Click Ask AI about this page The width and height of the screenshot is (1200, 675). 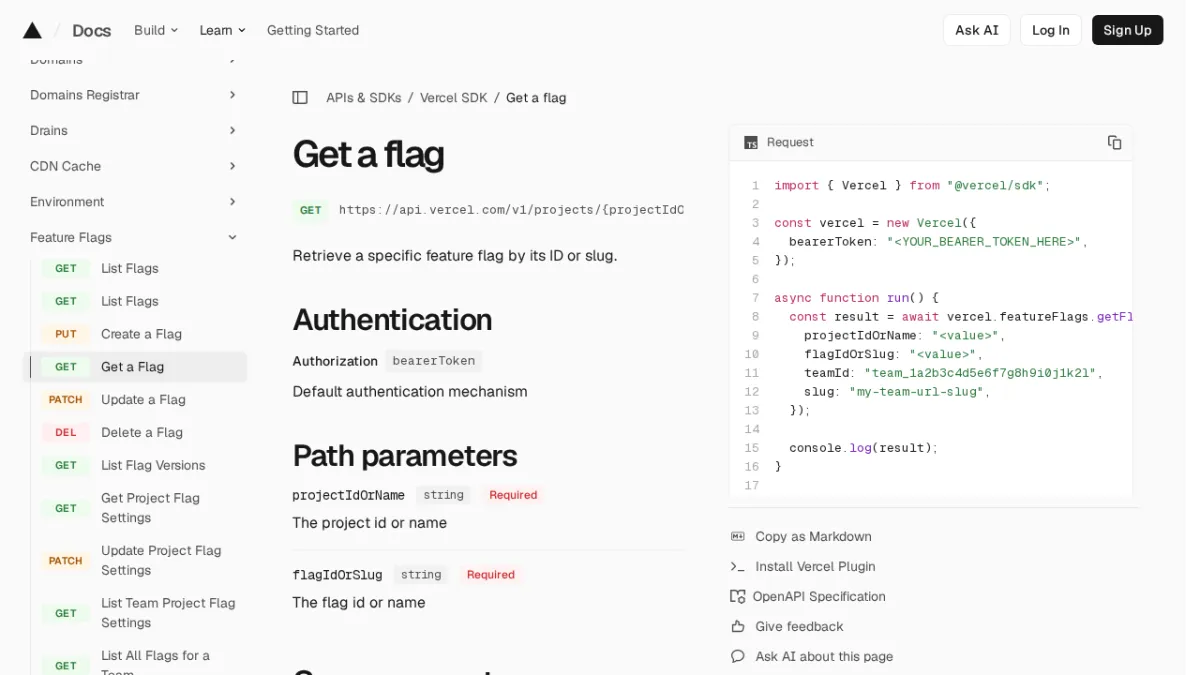pyautogui.click(x=824, y=656)
